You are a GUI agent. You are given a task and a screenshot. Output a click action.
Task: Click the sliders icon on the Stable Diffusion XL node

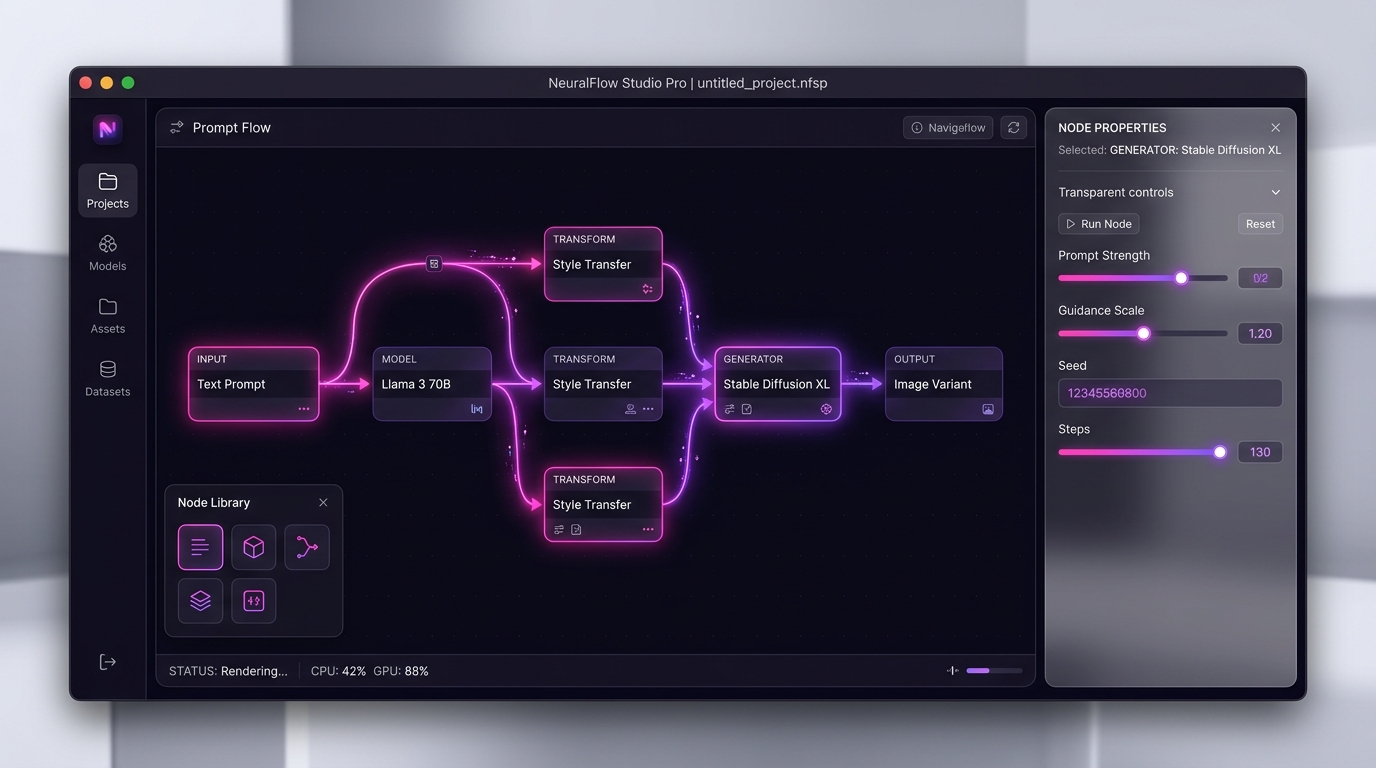[730, 409]
